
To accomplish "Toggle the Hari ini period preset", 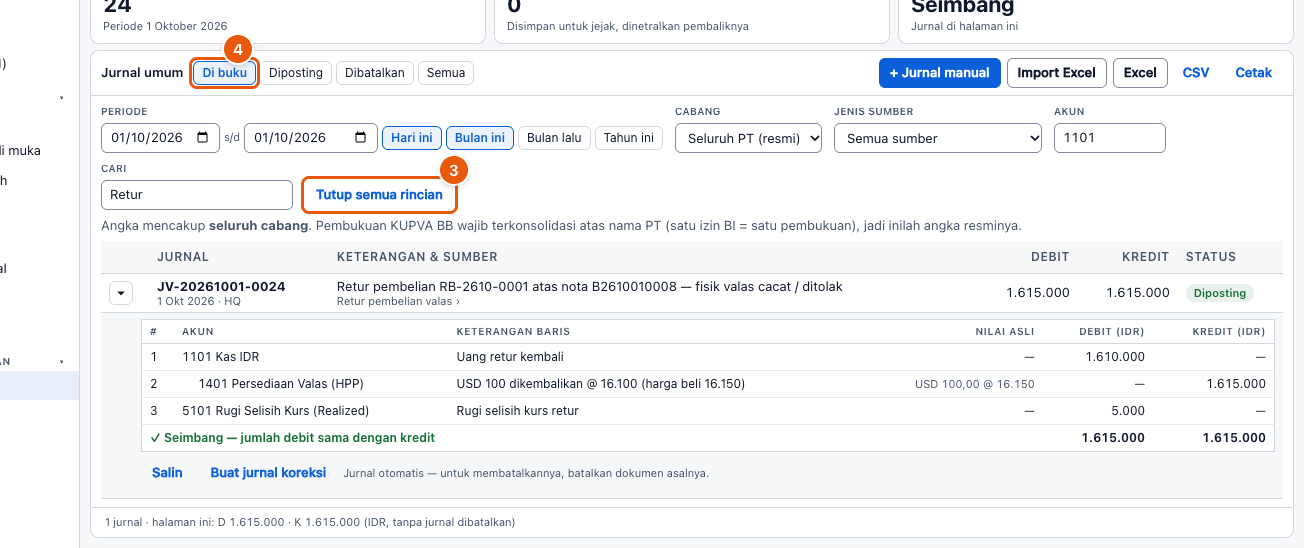I will [x=412, y=138].
